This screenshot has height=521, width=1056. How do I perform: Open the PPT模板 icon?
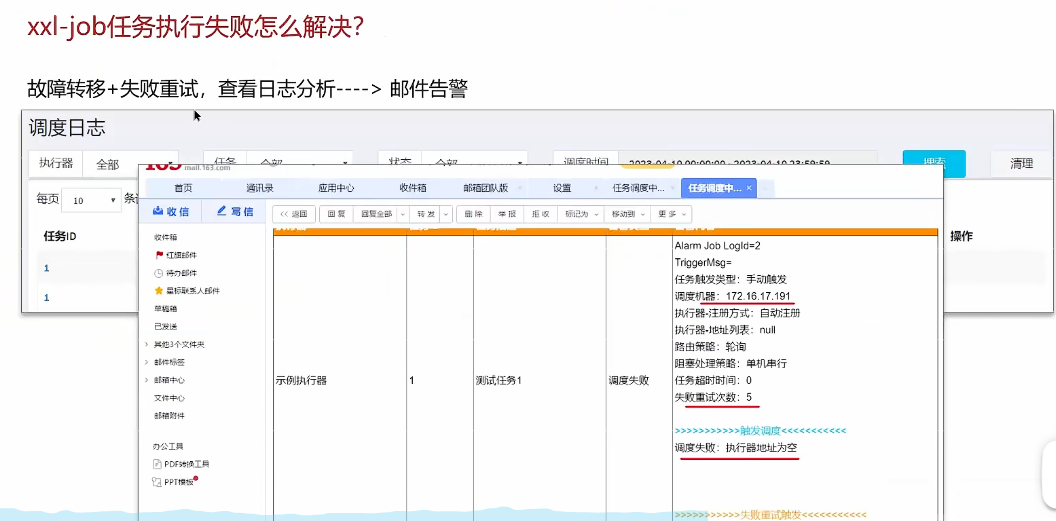click(159, 482)
